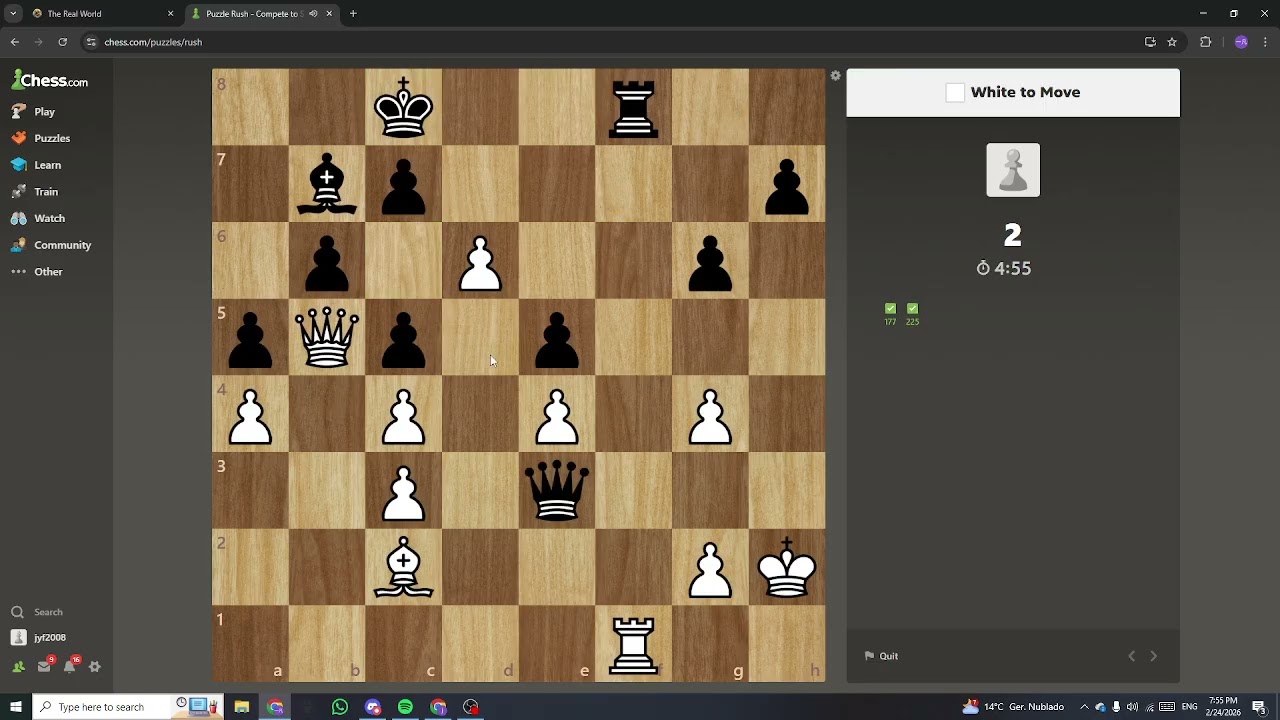The height and width of the screenshot is (720, 1280).
Task: Open ENG language selector
Action: click(x=1190, y=707)
